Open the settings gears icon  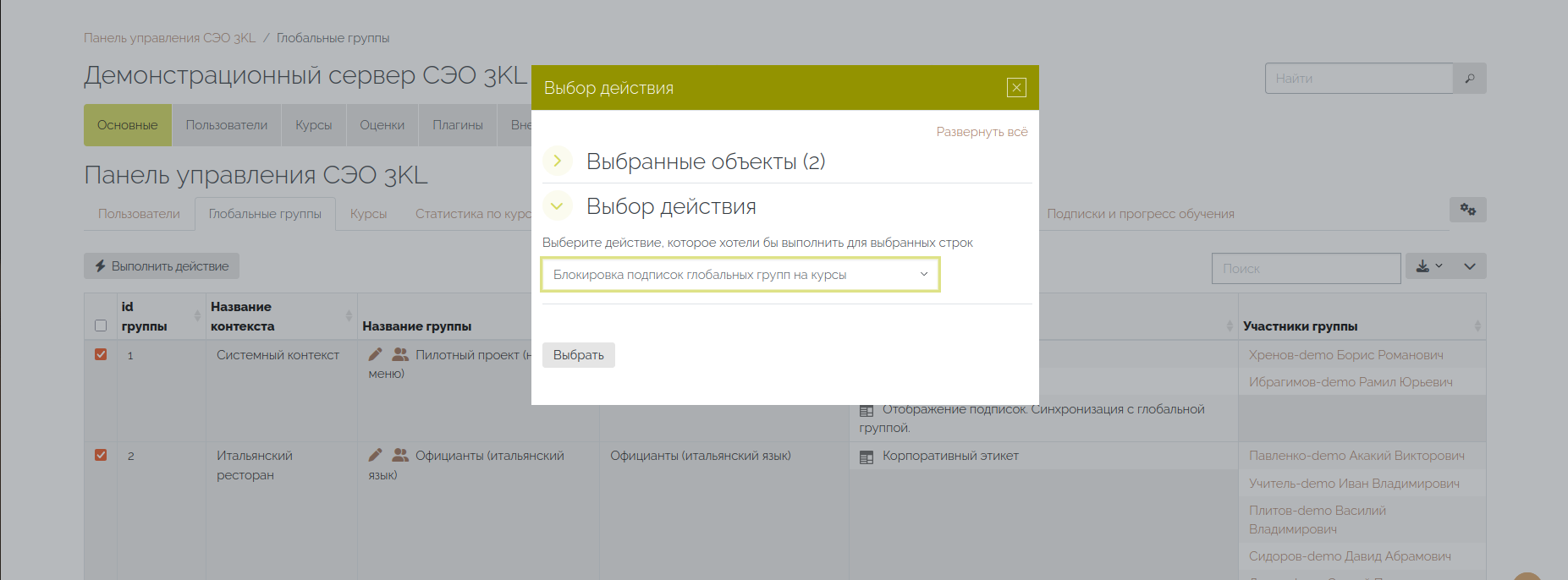click(1467, 210)
